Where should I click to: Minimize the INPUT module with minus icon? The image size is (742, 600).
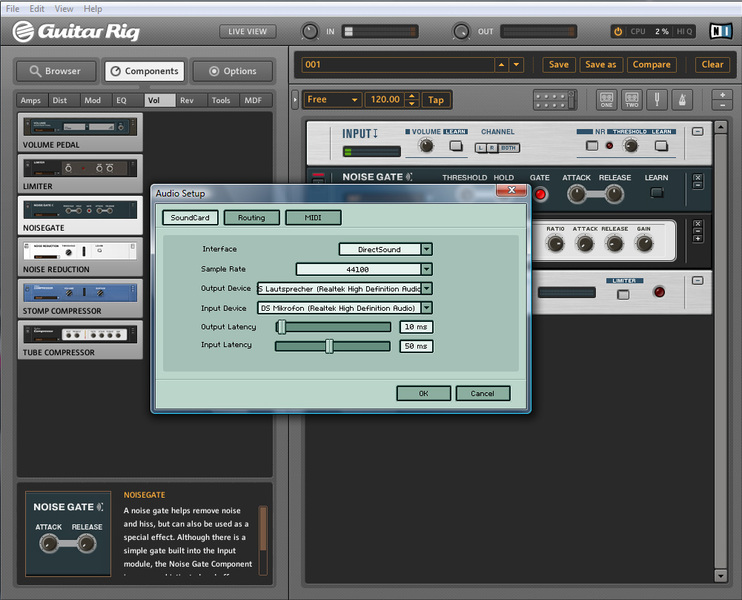pyautogui.click(x=698, y=132)
